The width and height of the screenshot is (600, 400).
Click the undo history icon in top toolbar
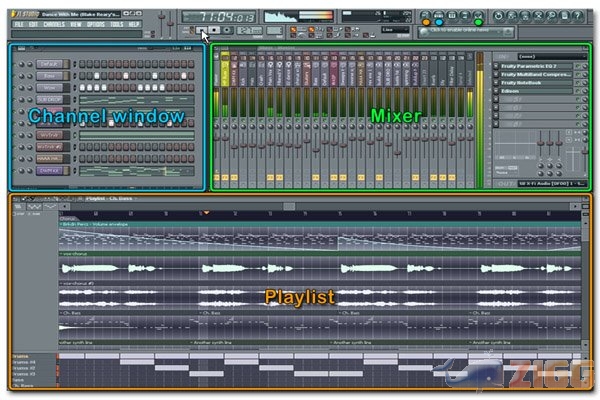click(498, 16)
